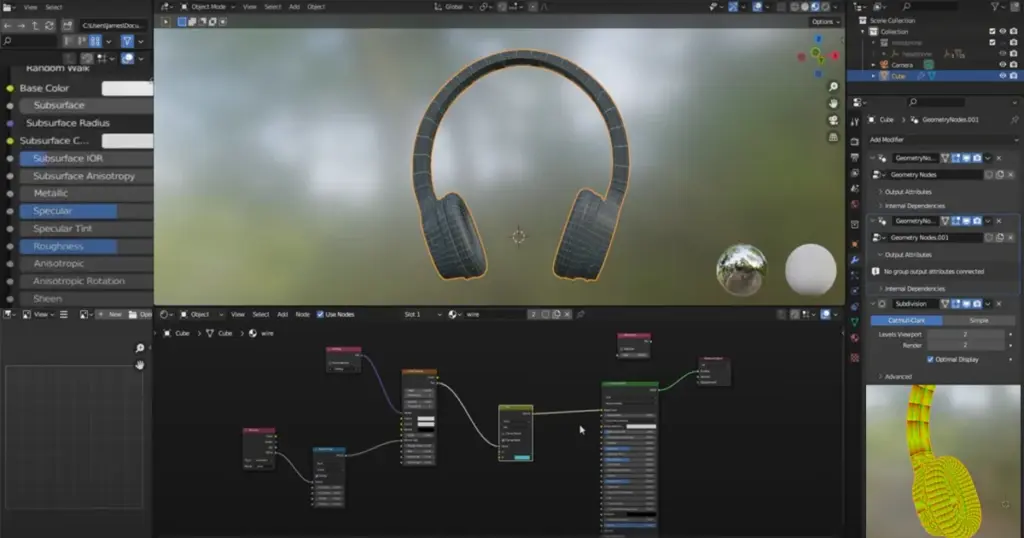The width and height of the screenshot is (1024, 538).
Task: Click the pan hand icon in viewport
Action: pyautogui.click(x=833, y=104)
